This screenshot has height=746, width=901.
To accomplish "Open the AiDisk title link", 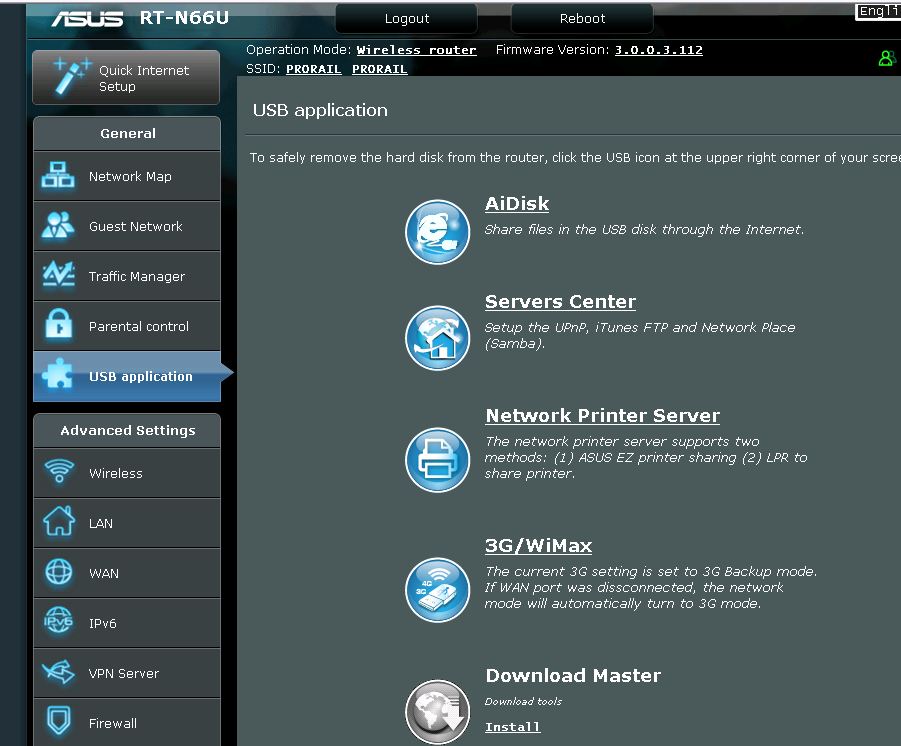I will [x=517, y=203].
